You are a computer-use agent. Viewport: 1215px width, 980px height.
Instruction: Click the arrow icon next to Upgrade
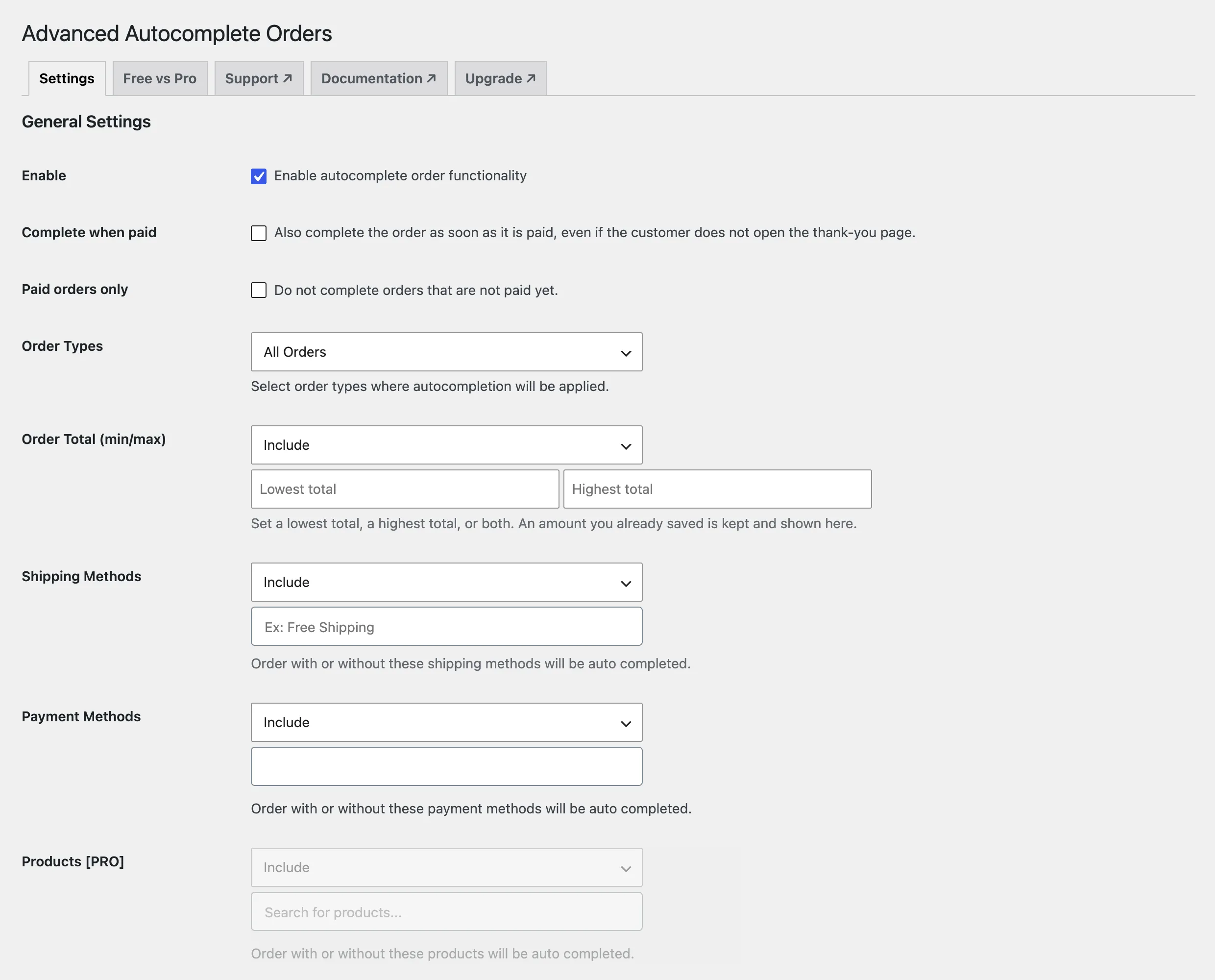(531, 78)
